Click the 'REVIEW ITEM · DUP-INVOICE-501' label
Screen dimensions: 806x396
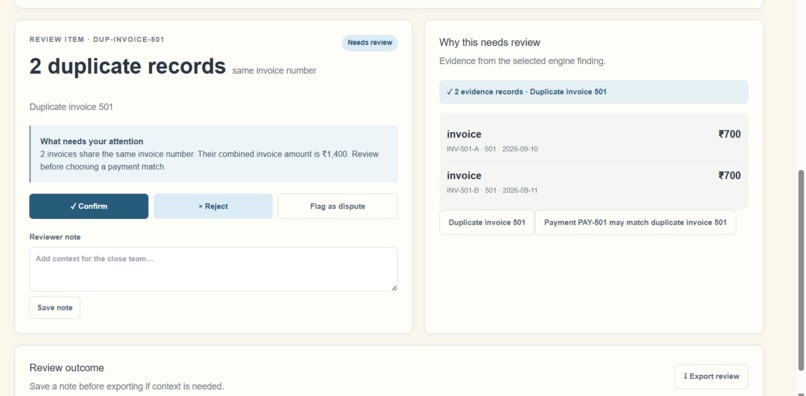click(97, 40)
